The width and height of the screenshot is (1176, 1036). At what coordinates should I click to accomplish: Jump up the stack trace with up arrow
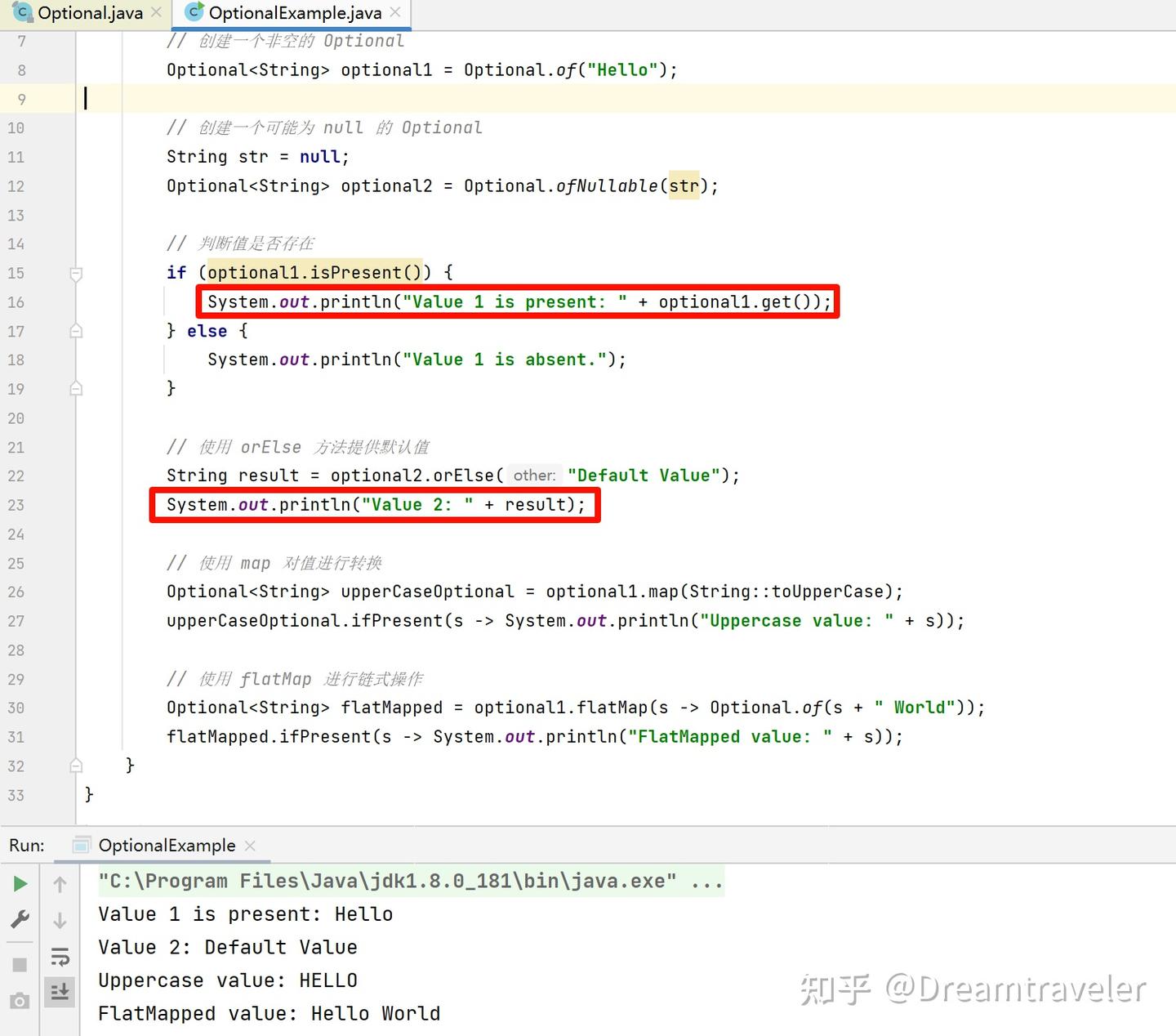[60, 883]
